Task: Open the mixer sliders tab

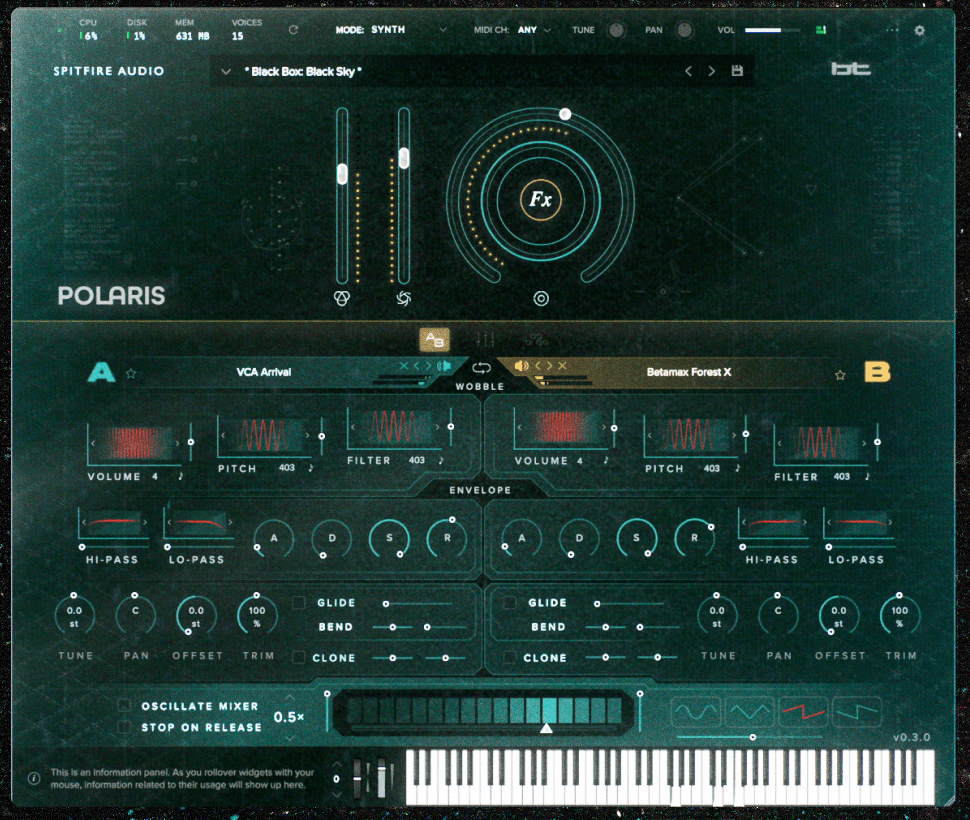Action: (x=485, y=340)
